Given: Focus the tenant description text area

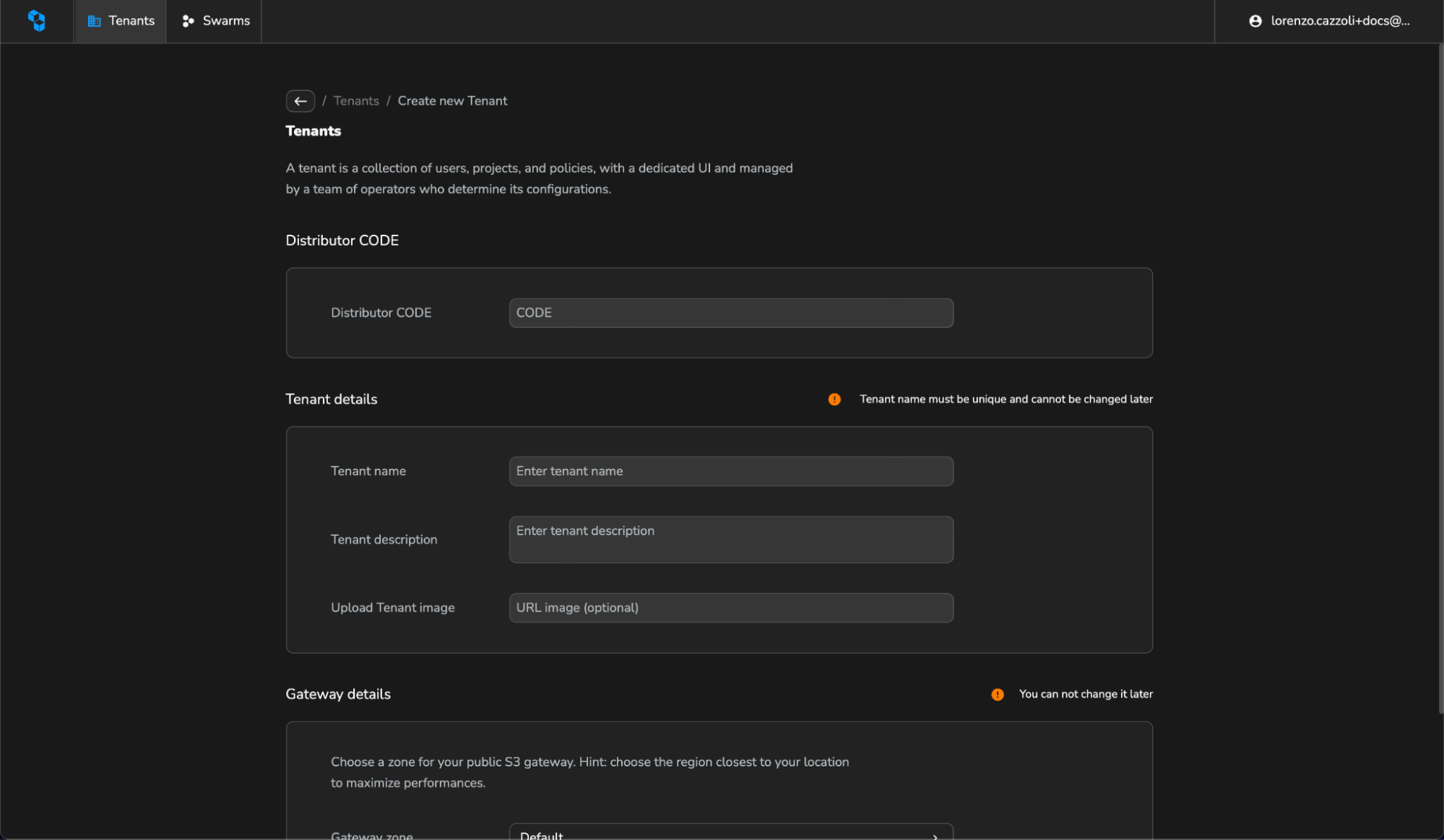Looking at the screenshot, I should click(731, 540).
